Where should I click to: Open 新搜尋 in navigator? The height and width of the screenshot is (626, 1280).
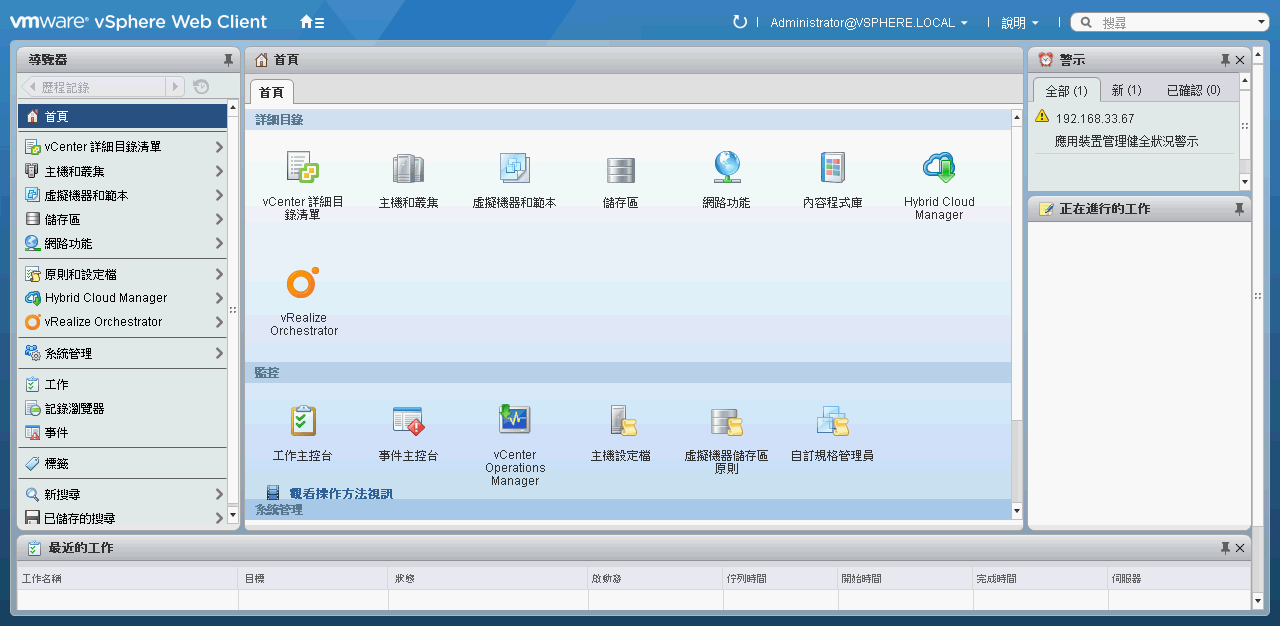click(123, 494)
